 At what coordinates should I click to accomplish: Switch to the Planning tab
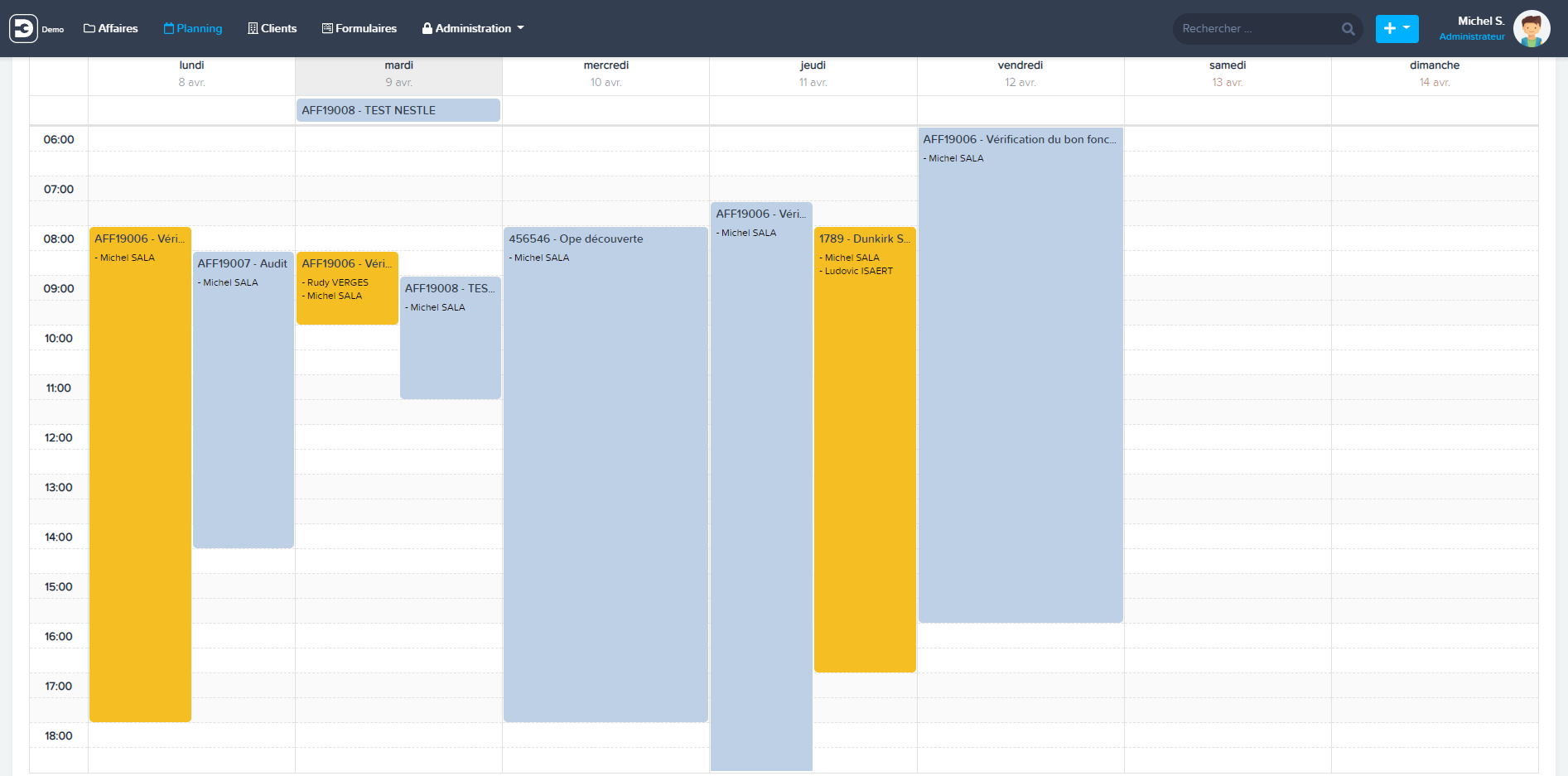pos(193,28)
